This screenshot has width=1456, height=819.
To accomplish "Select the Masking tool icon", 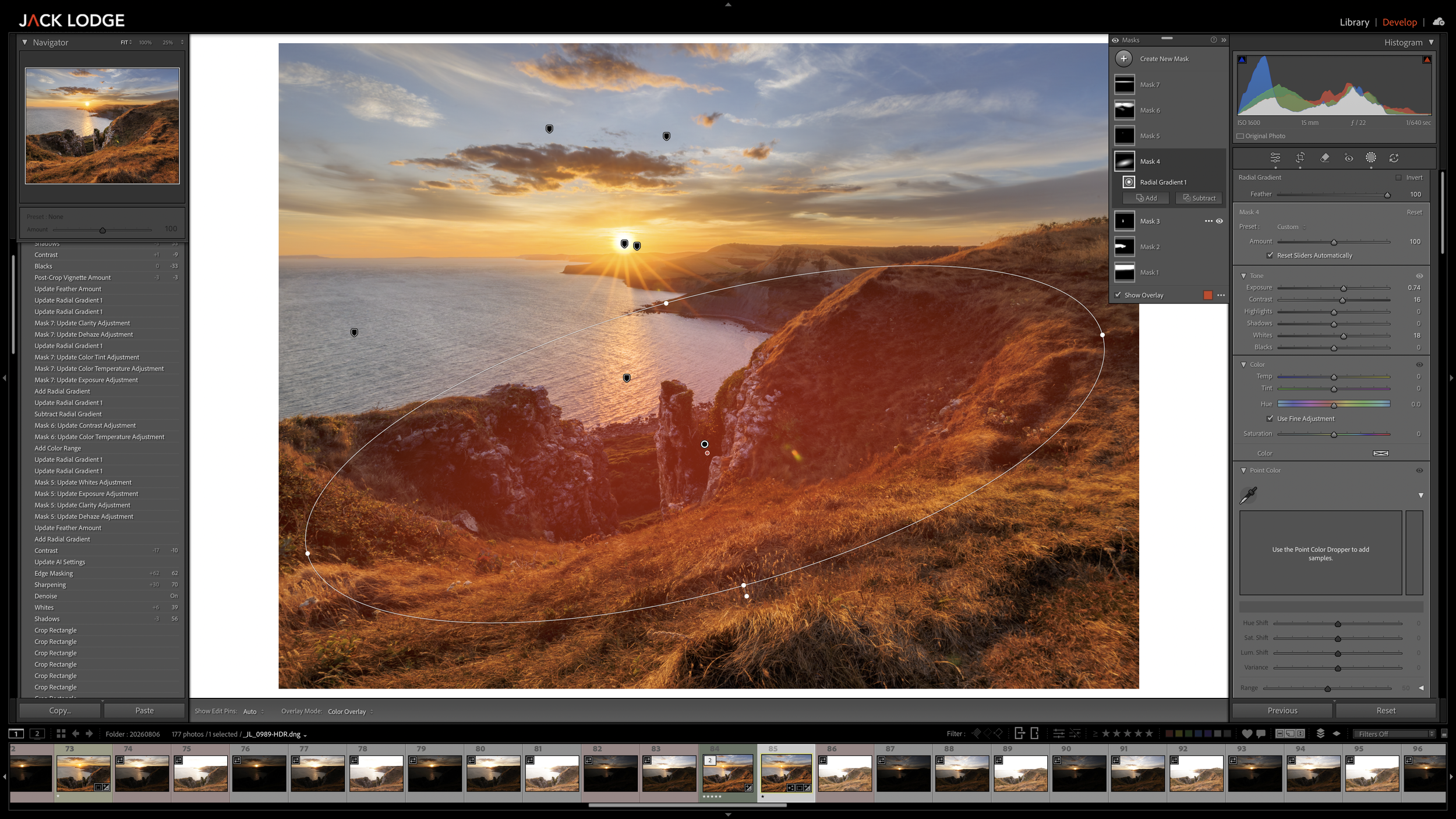I will tap(1371, 158).
